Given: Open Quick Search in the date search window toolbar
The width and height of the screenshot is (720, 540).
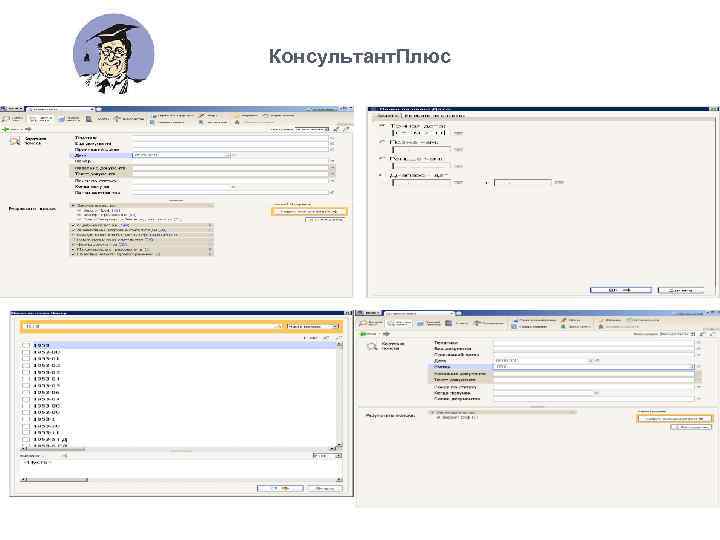Looking at the screenshot, I should pyautogui.click(x=13, y=119).
